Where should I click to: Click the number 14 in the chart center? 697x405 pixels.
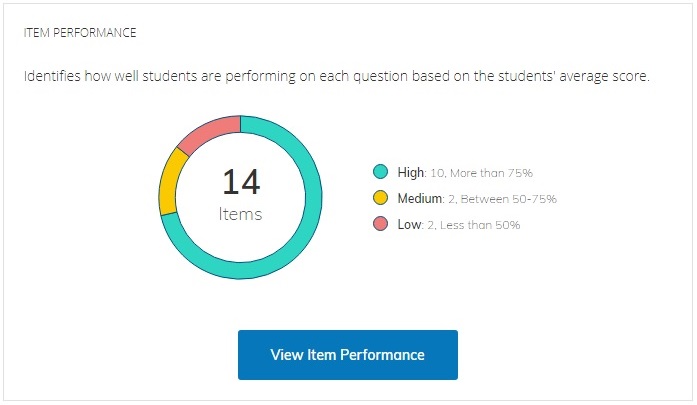pyautogui.click(x=241, y=182)
